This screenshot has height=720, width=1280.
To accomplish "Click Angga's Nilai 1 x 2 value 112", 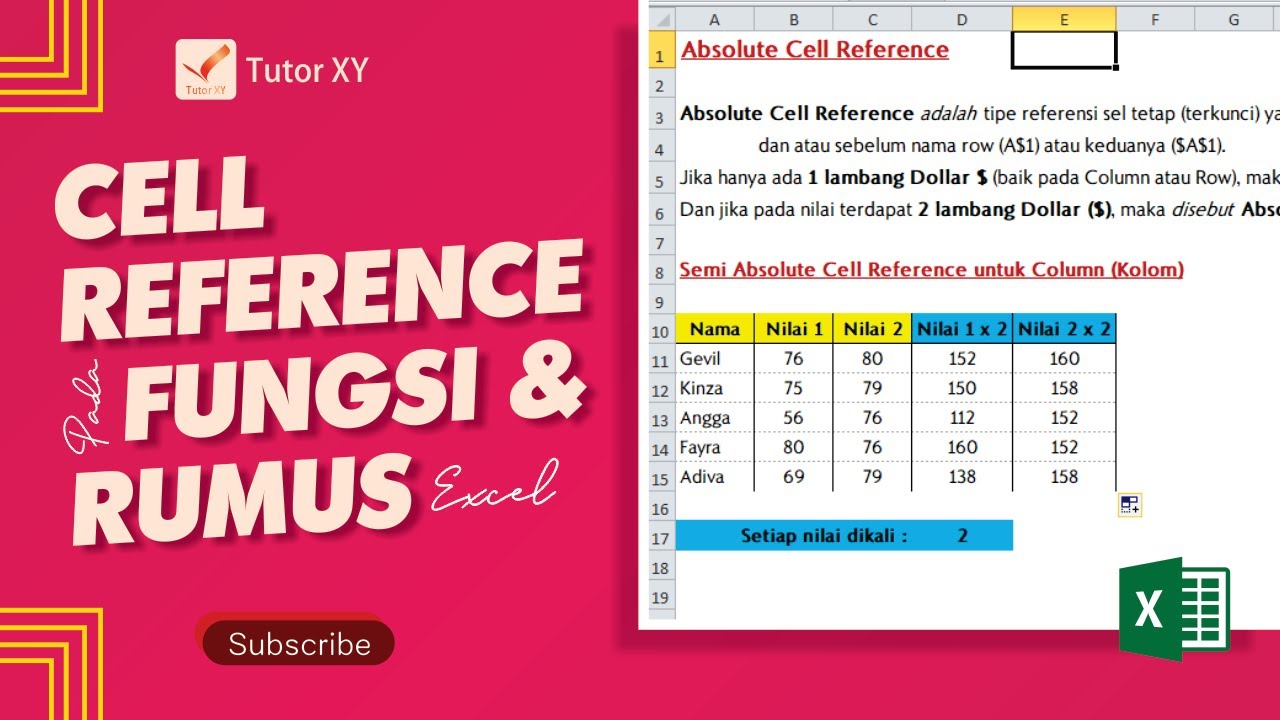I will point(962,418).
